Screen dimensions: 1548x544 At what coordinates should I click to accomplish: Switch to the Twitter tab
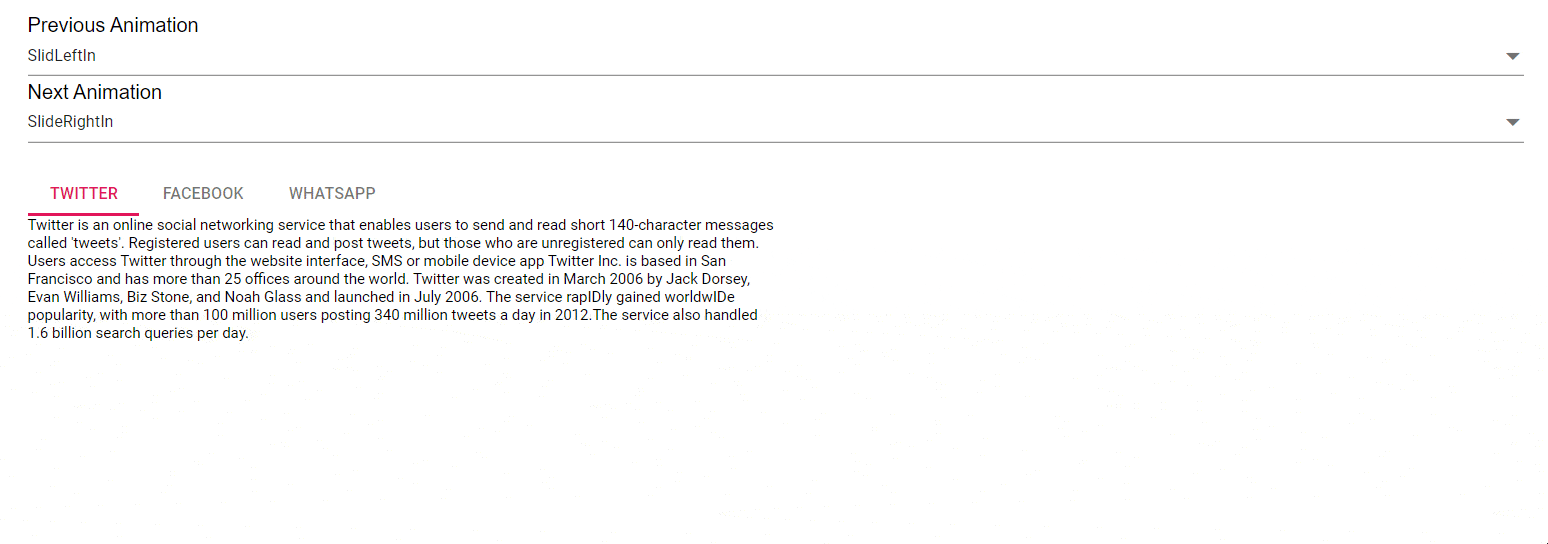coord(84,193)
